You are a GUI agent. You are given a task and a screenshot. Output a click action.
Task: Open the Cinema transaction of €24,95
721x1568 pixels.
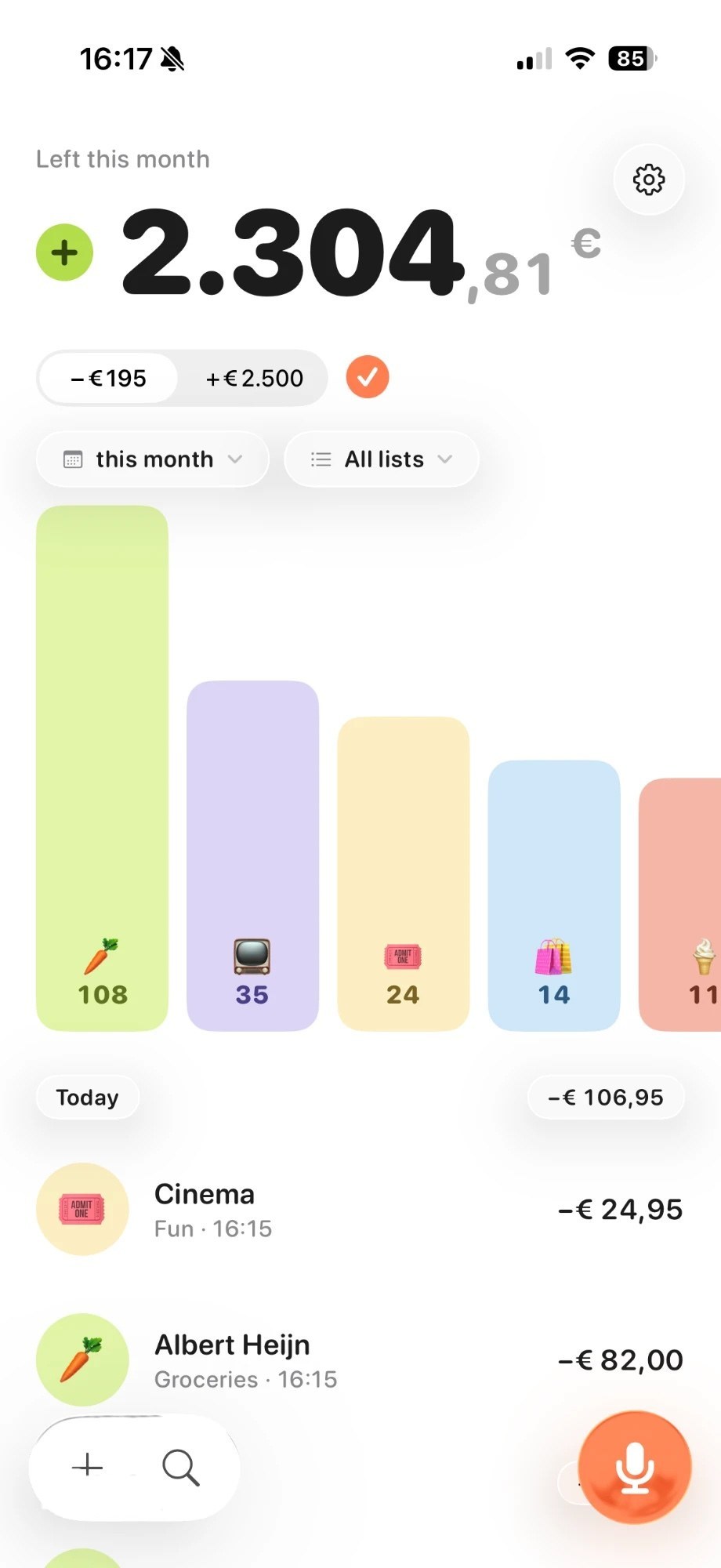(360, 1209)
